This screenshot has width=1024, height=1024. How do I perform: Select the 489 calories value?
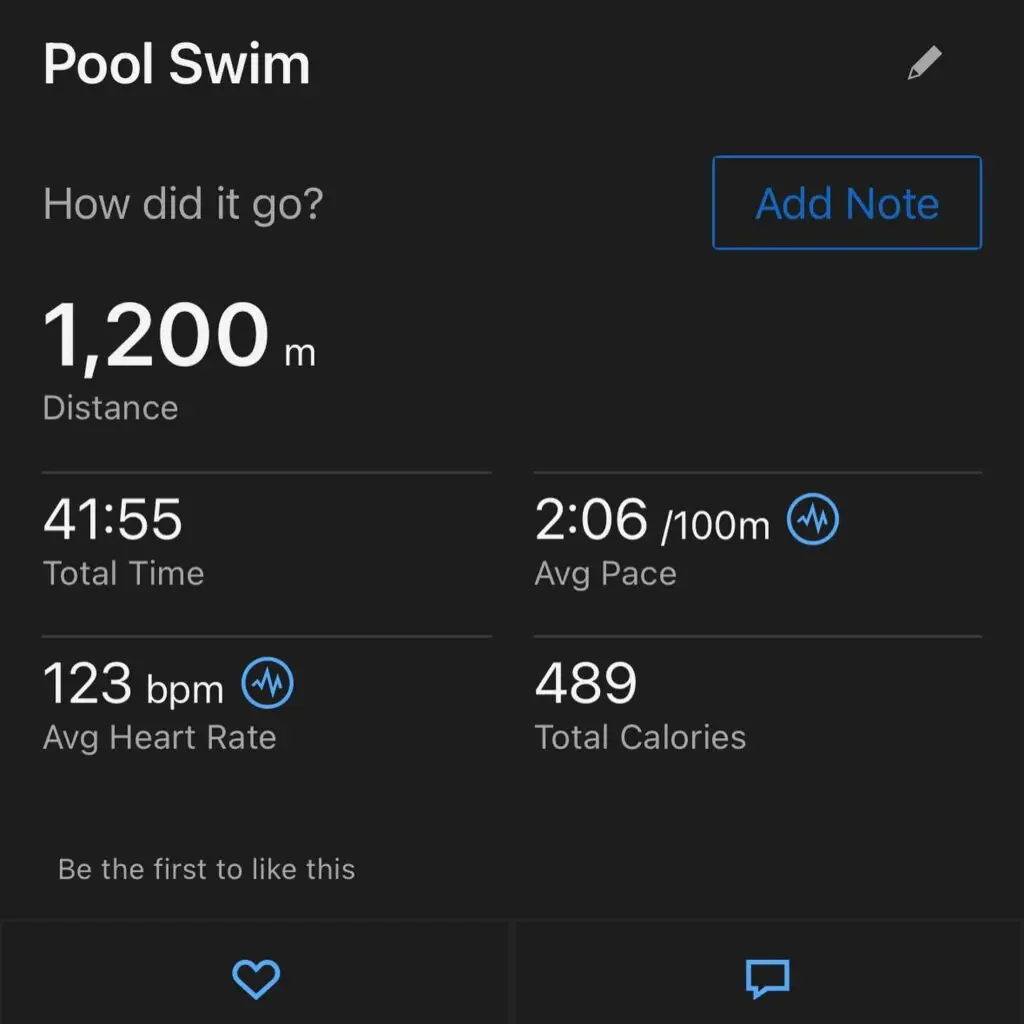point(586,686)
